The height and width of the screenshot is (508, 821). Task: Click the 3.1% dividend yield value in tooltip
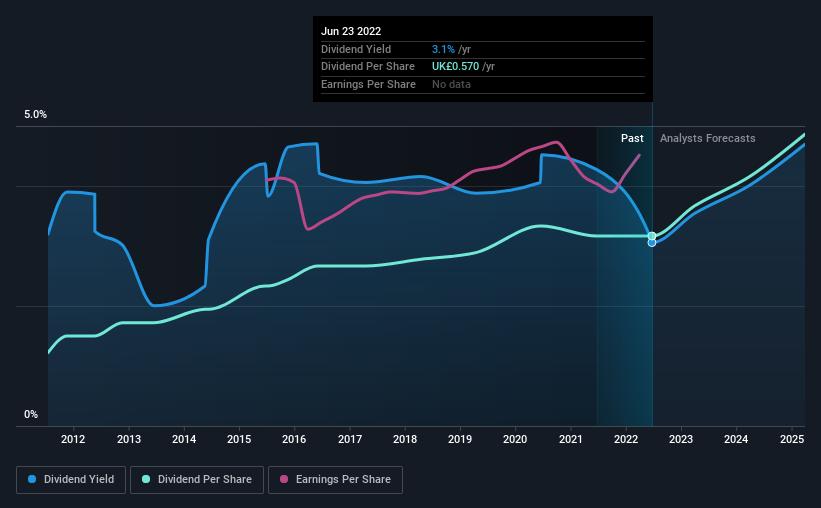click(x=443, y=49)
